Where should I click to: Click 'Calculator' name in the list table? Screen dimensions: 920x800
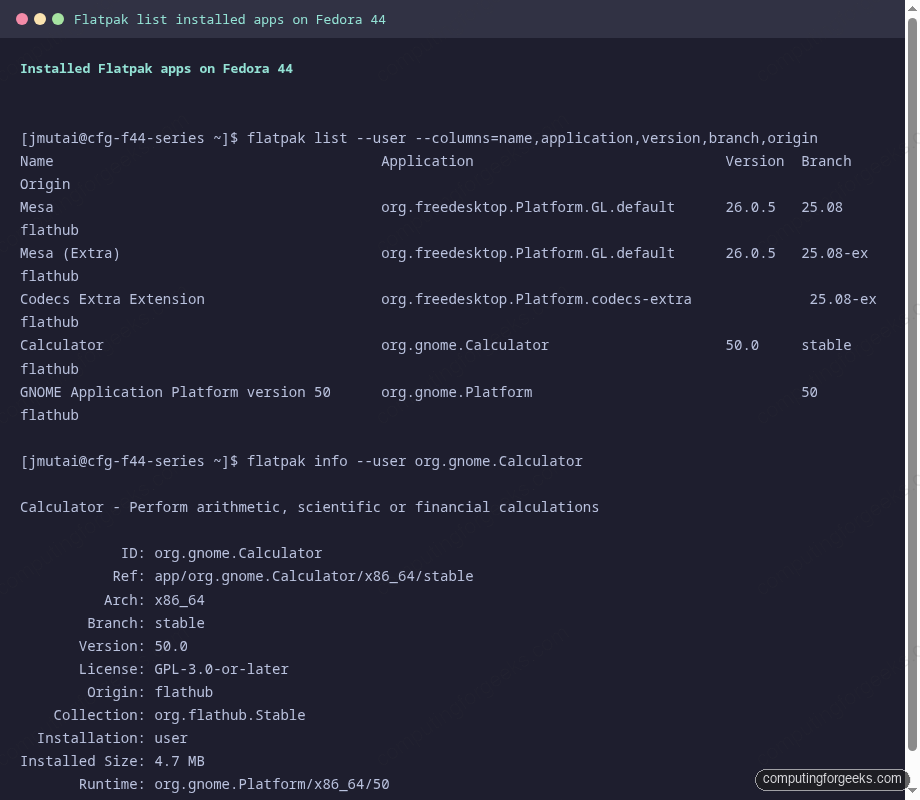(62, 345)
